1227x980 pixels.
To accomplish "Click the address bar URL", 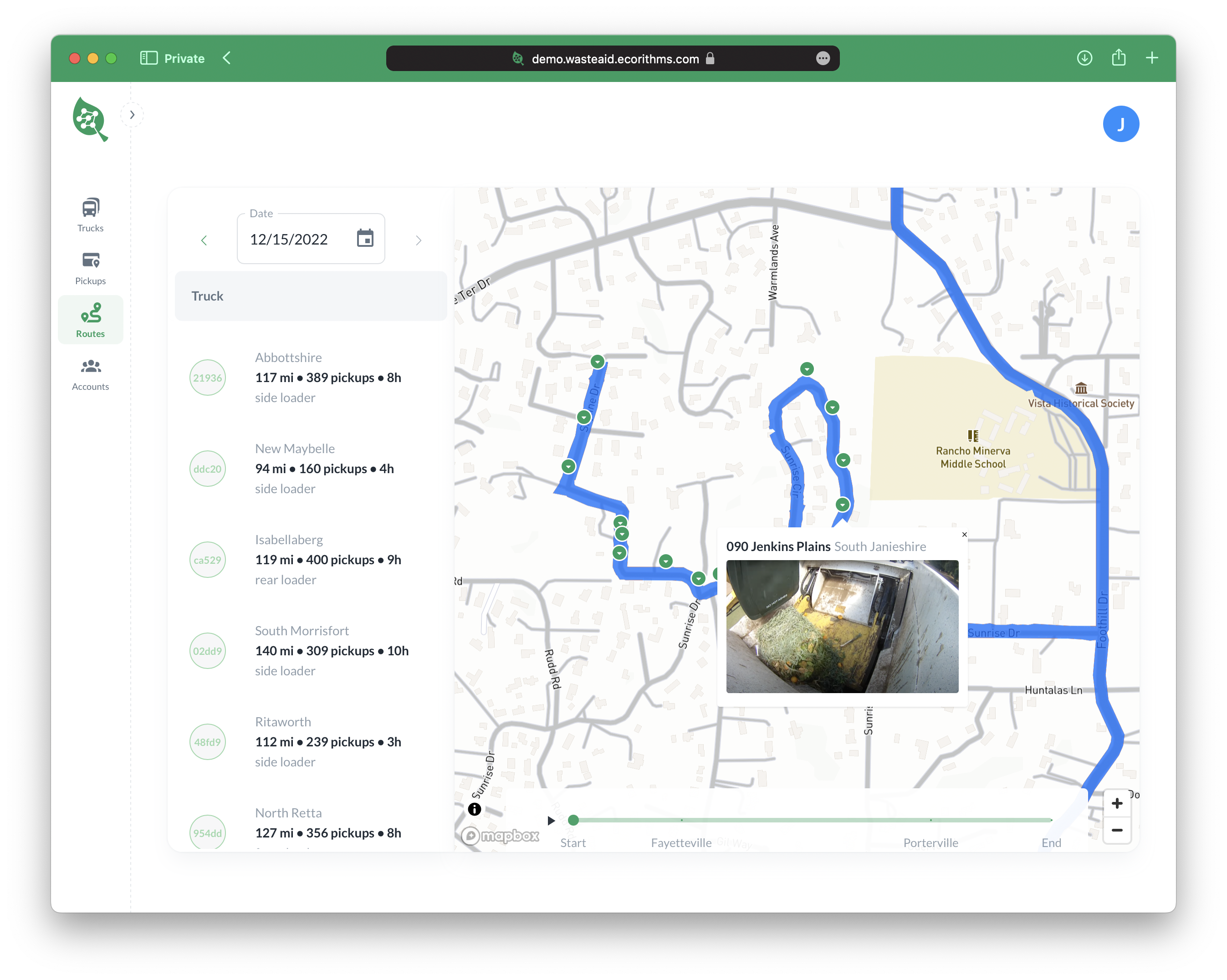I will point(614,59).
